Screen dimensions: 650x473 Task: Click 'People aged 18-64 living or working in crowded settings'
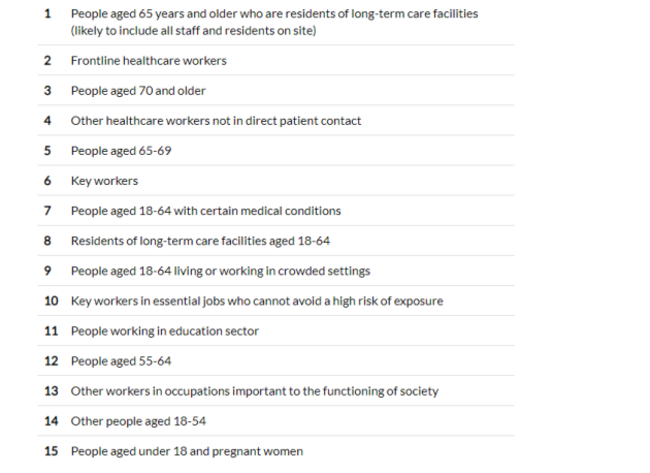[220, 271]
